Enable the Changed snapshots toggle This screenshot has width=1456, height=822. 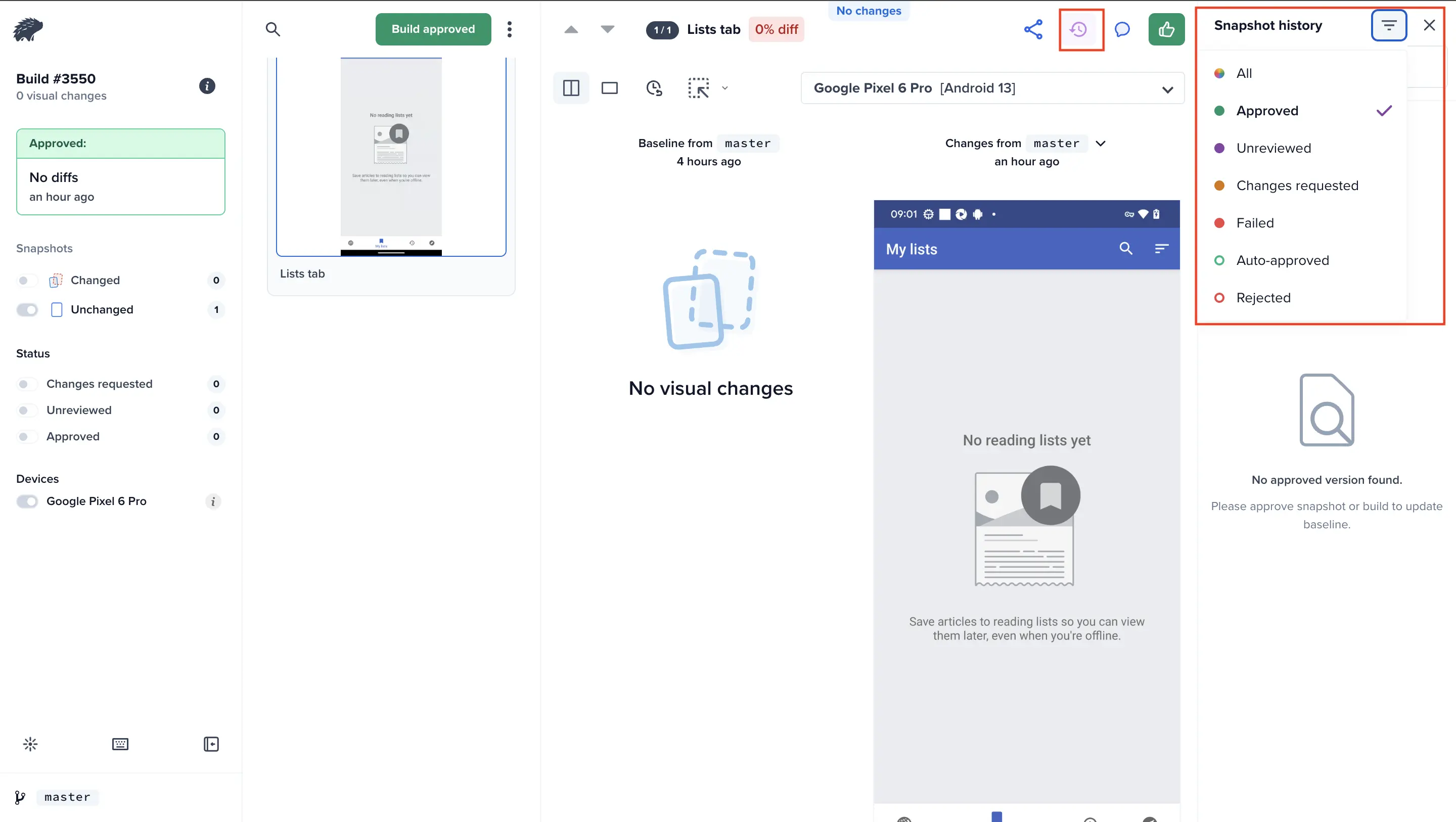27,281
